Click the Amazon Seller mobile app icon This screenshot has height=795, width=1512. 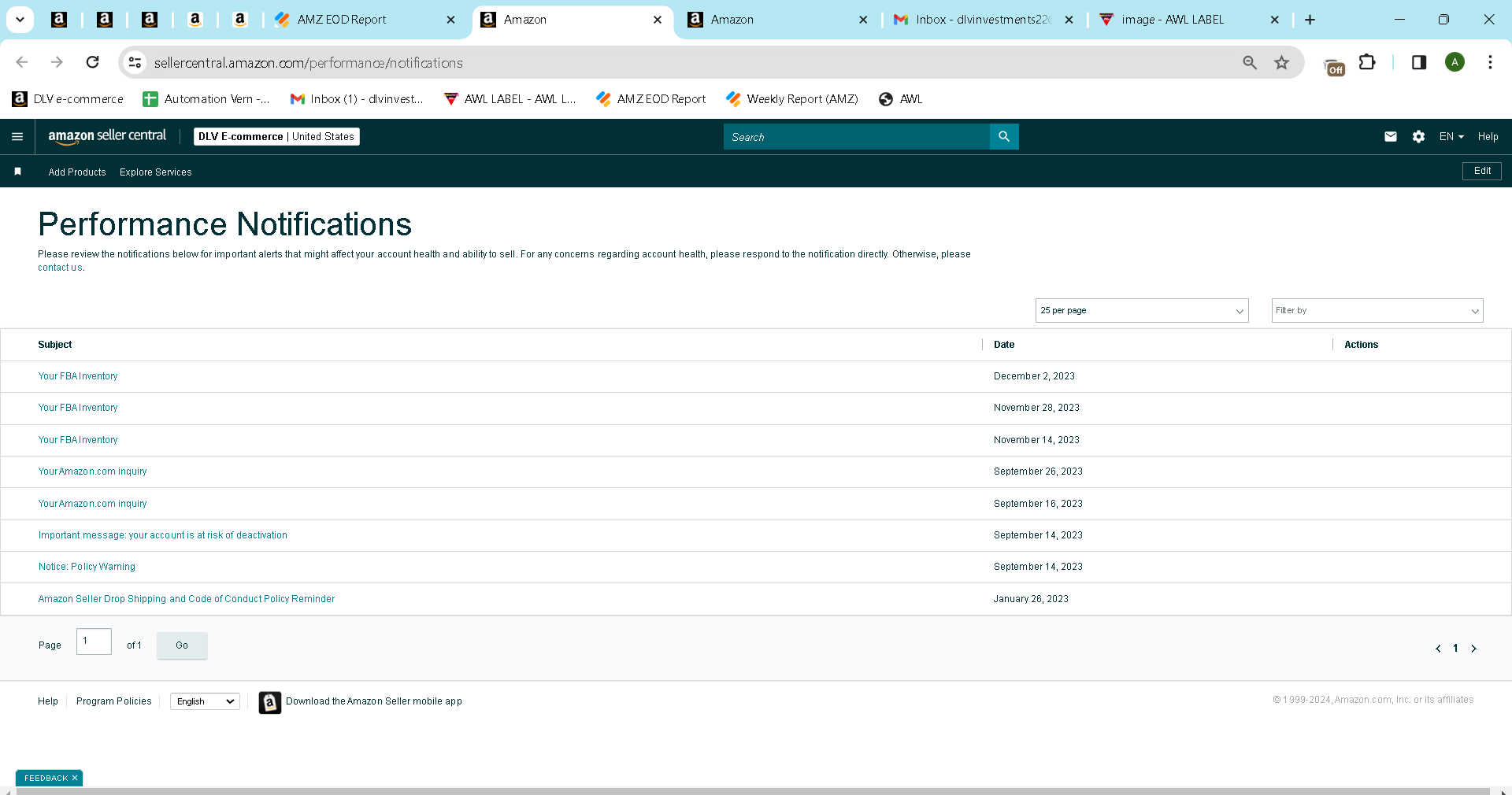[x=270, y=702]
